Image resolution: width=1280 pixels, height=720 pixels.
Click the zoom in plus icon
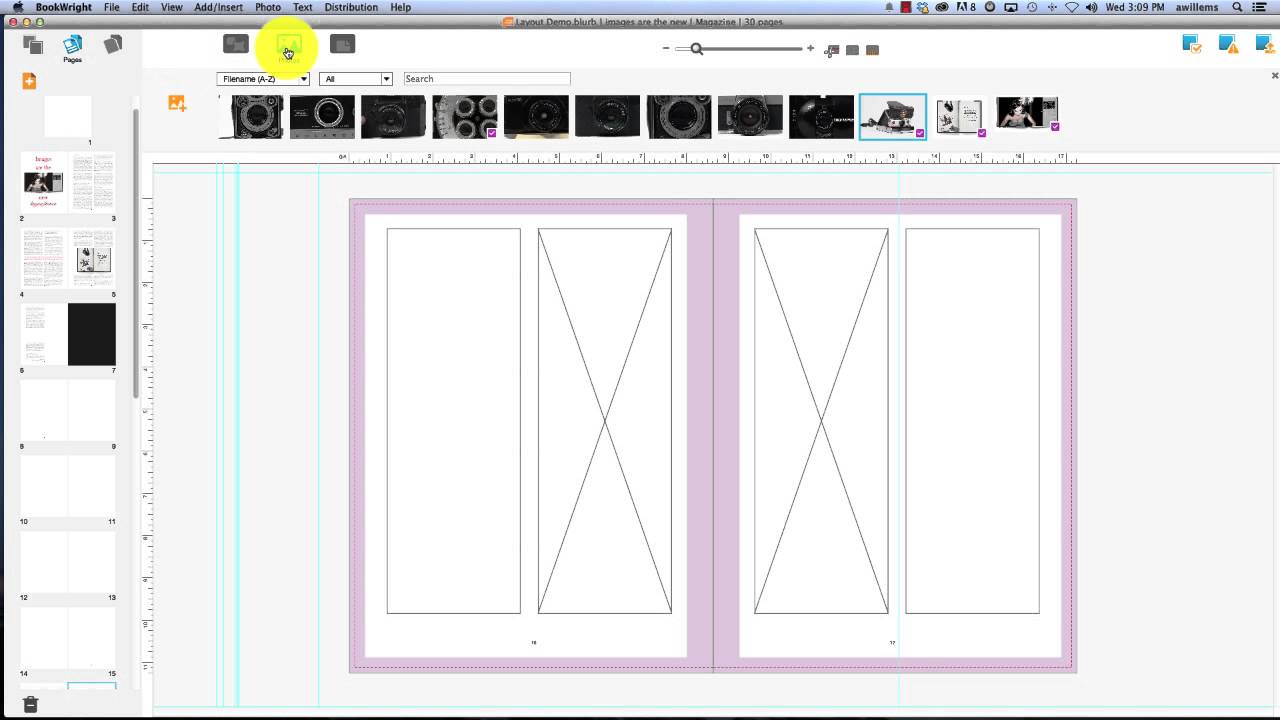(810, 48)
